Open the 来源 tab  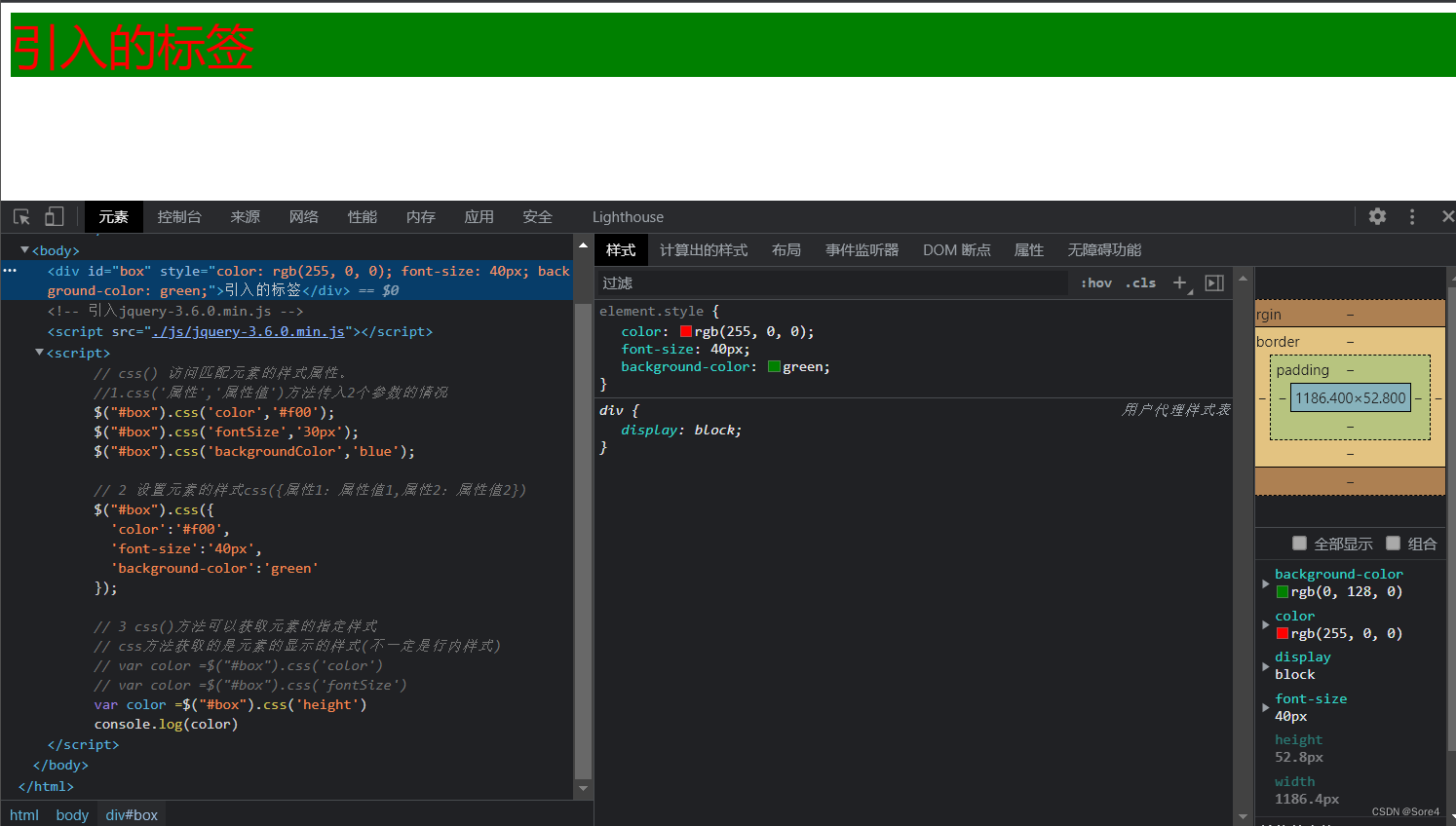point(246,217)
